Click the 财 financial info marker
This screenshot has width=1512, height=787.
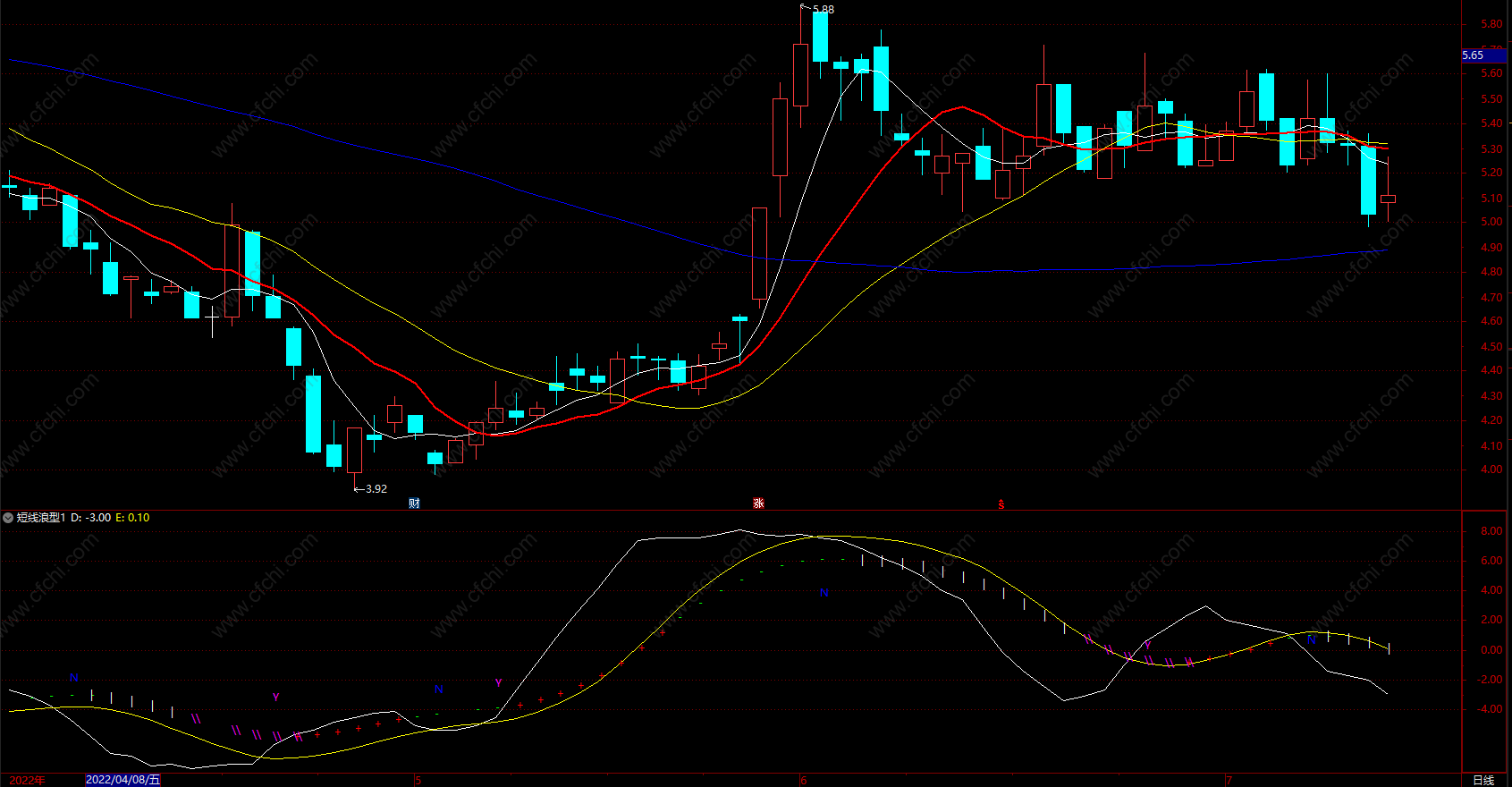tap(414, 504)
